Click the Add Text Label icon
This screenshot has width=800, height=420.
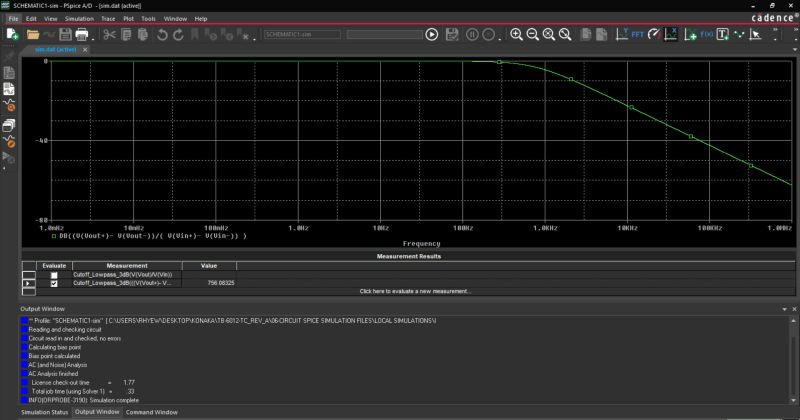coord(722,35)
